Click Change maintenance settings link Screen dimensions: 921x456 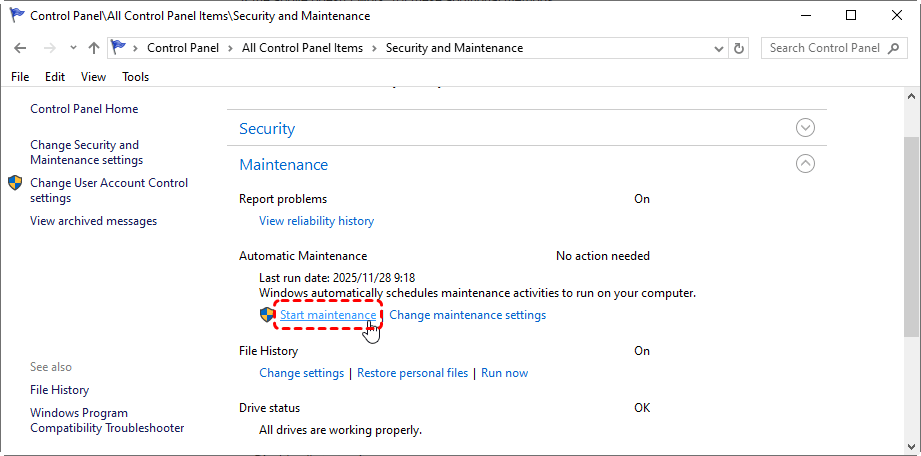click(x=467, y=315)
